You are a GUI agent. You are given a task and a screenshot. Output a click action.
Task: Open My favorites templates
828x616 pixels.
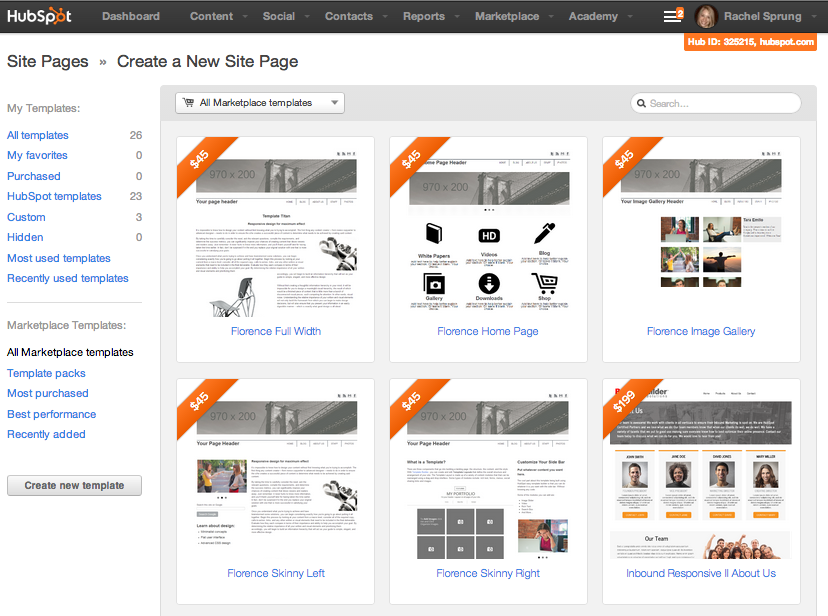tap(37, 155)
